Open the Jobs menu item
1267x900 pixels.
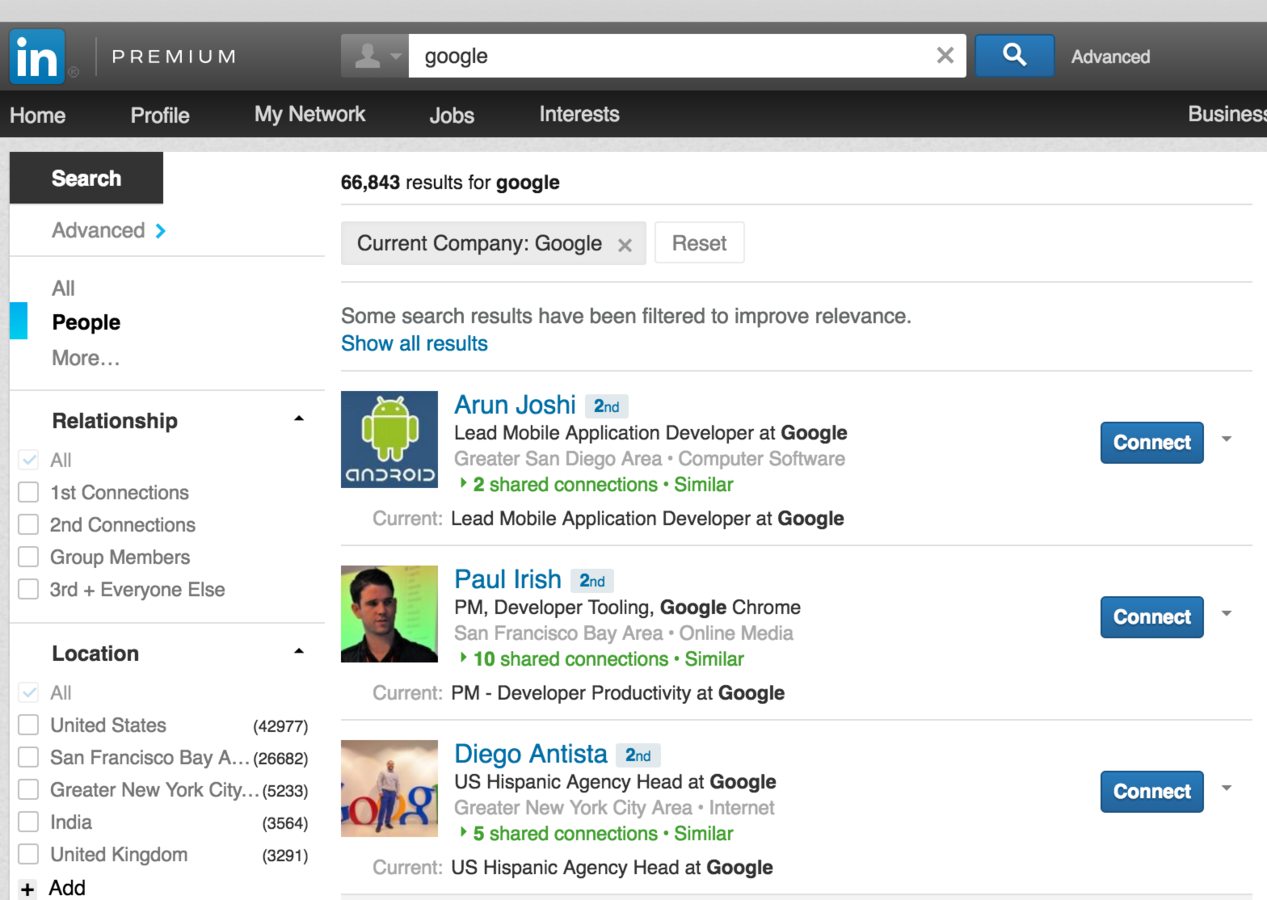pos(452,115)
